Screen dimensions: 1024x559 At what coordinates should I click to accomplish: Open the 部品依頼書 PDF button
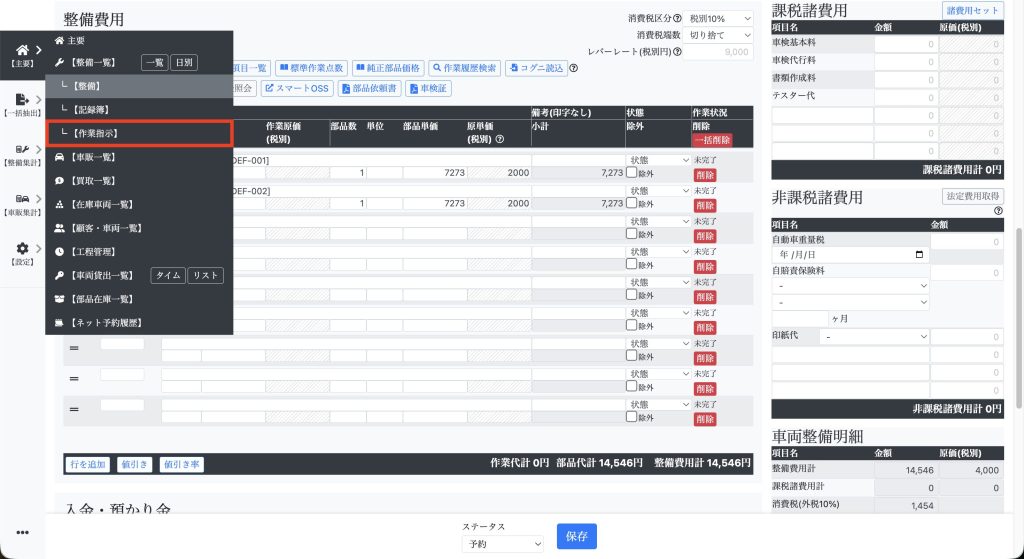(369, 88)
